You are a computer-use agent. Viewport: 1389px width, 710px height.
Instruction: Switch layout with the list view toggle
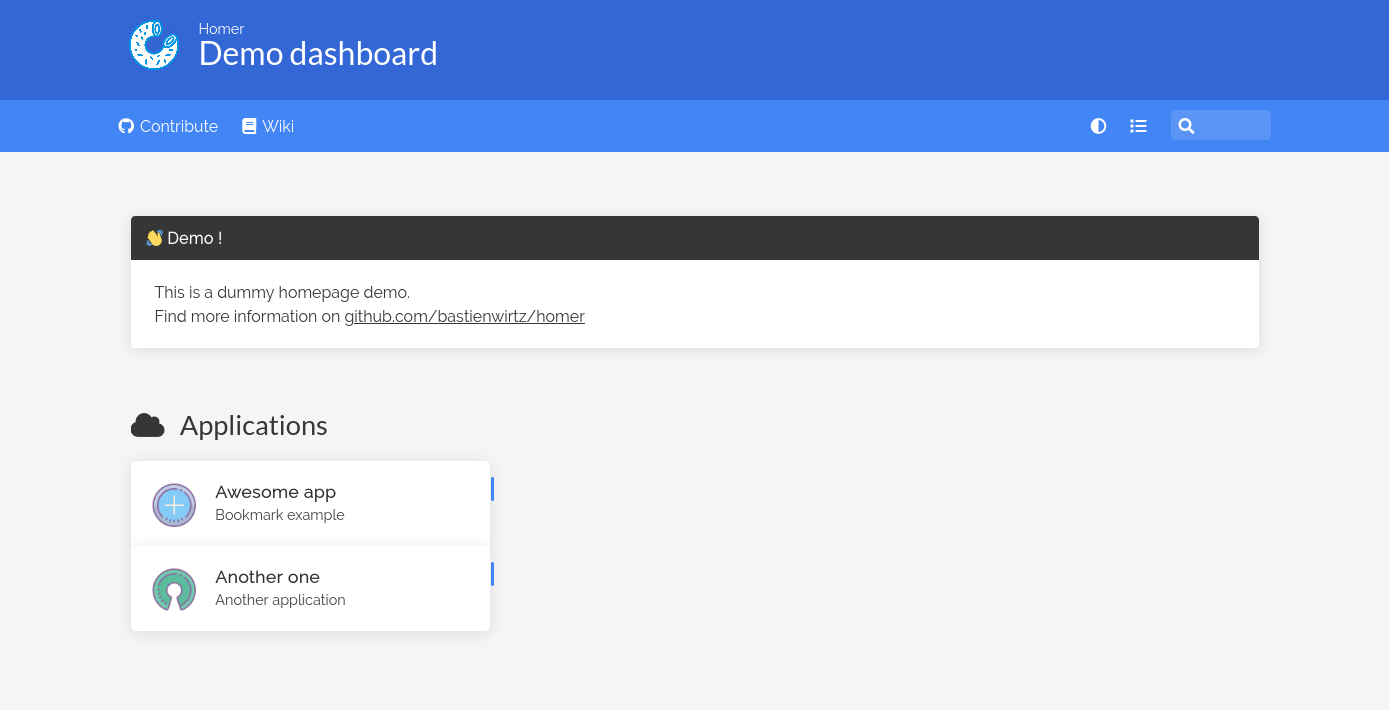pyautogui.click(x=1138, y=126)
